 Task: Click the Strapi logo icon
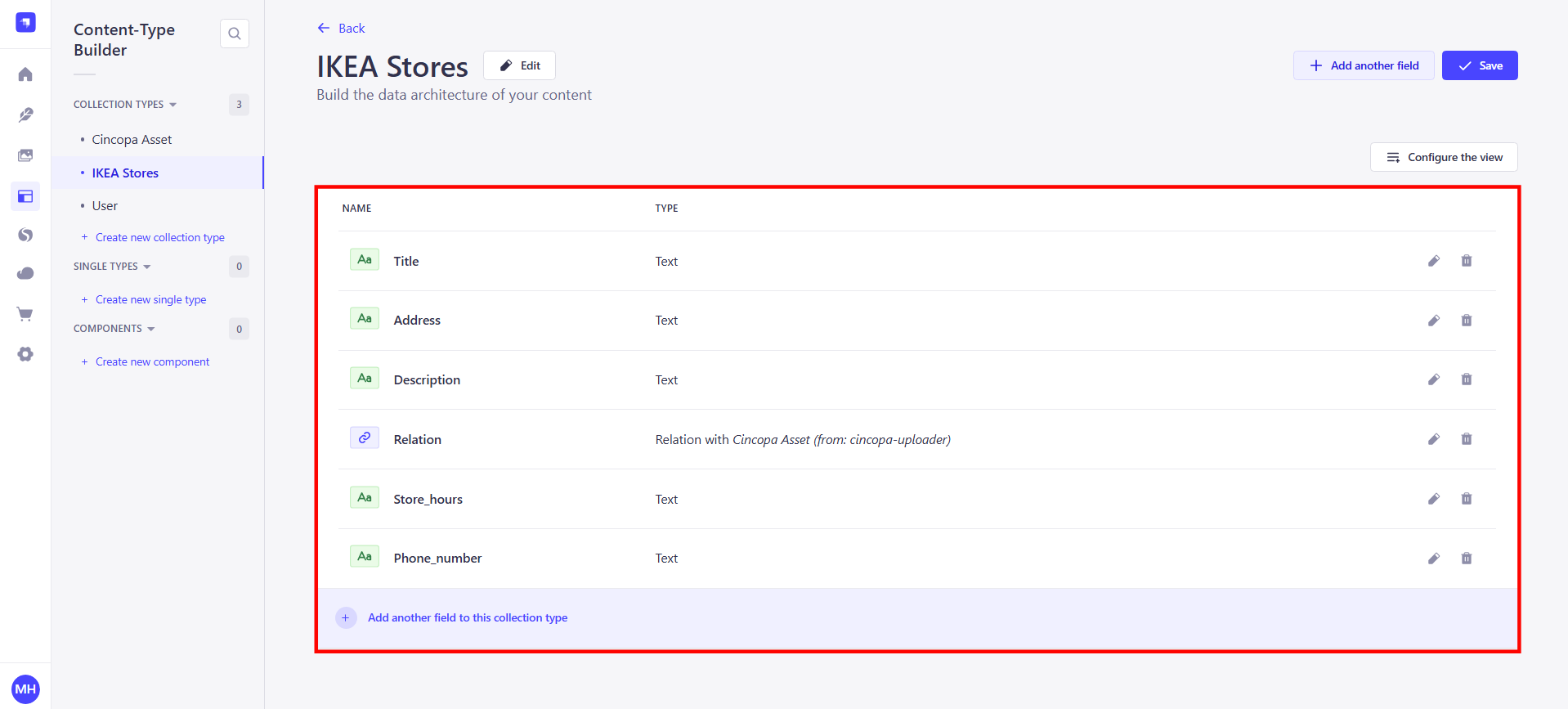[25, 23]
